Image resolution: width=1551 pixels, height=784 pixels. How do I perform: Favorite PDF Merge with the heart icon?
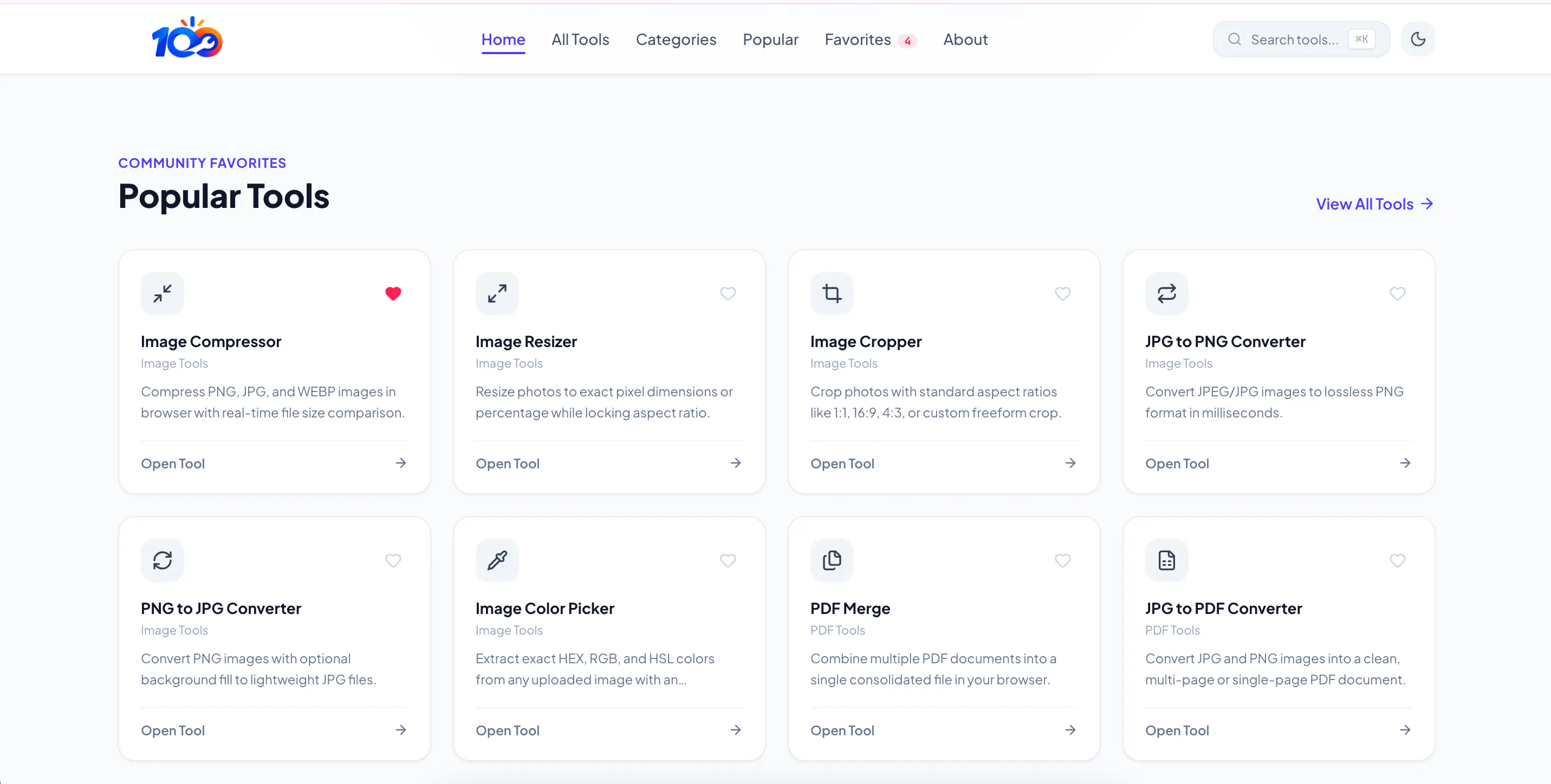click(x=1063, y=560)
